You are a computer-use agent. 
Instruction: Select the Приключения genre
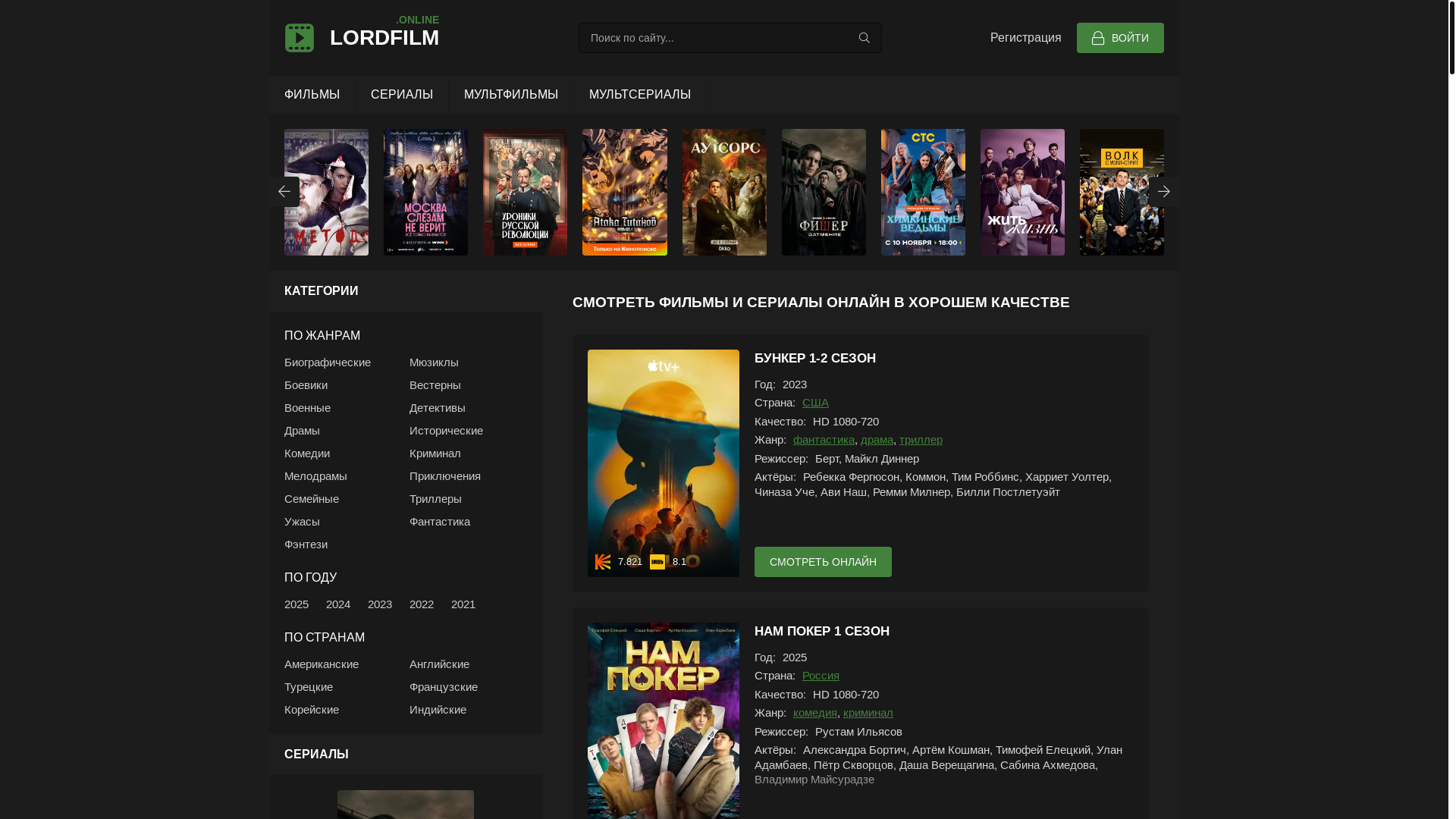[445, 476]
